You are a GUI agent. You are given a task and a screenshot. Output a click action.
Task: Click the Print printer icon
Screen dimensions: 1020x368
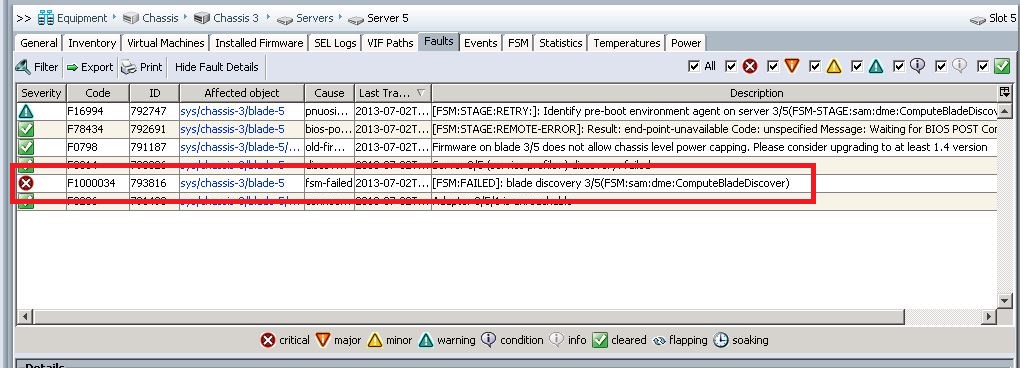coord(129,67)
